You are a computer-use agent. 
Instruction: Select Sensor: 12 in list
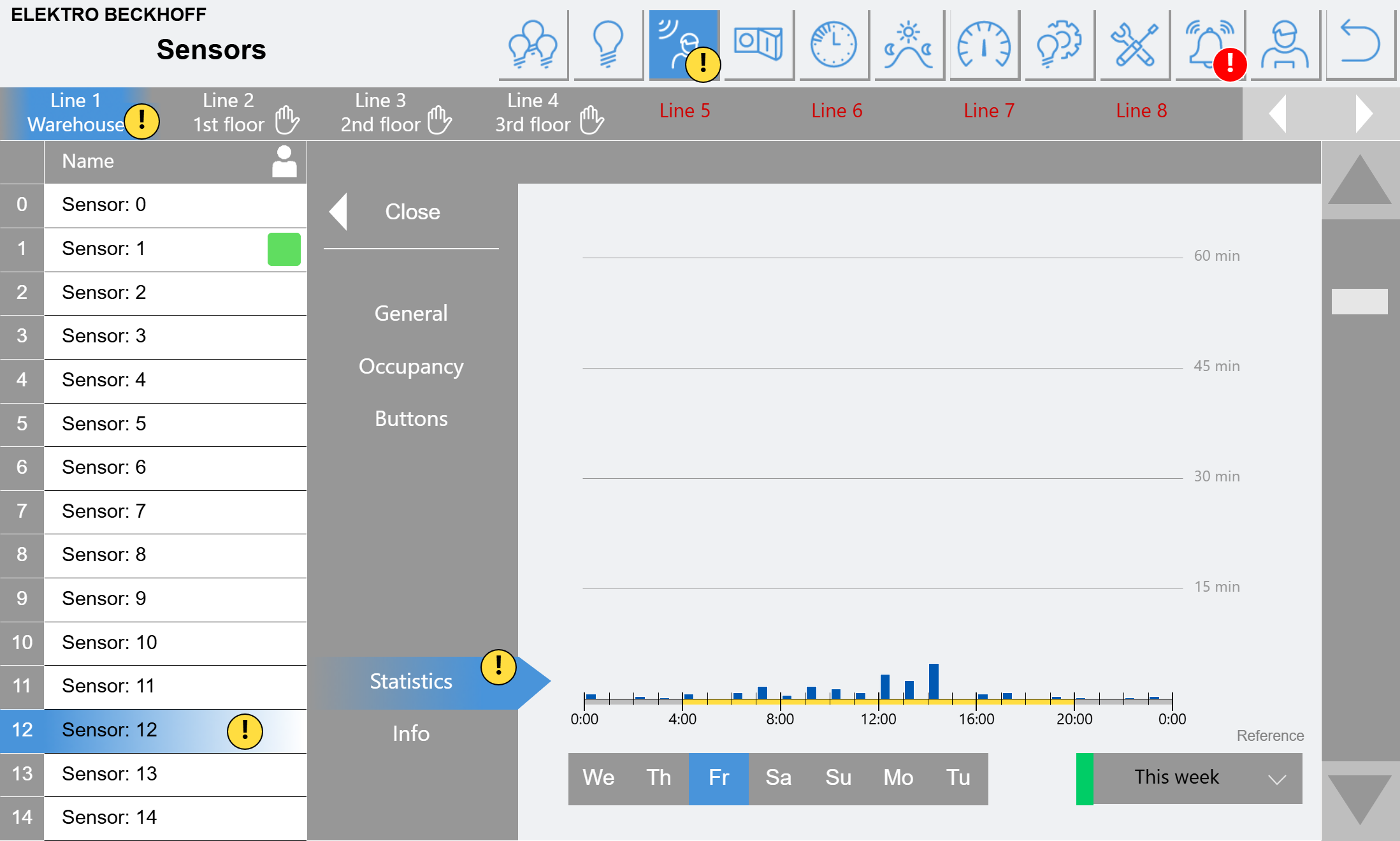(154, 731)
